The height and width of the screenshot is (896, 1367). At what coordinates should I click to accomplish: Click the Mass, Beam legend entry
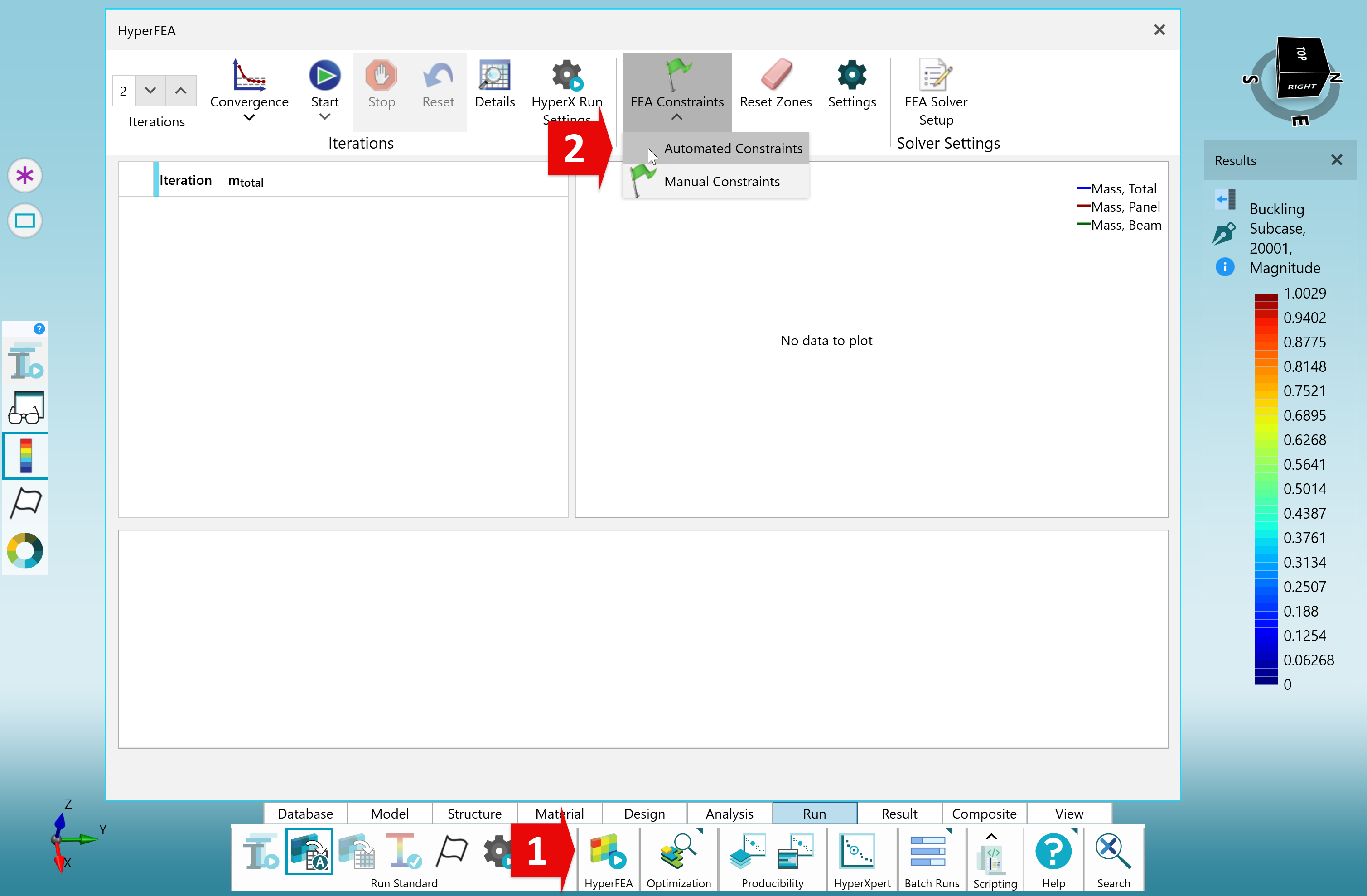[x=1120, y=225]
